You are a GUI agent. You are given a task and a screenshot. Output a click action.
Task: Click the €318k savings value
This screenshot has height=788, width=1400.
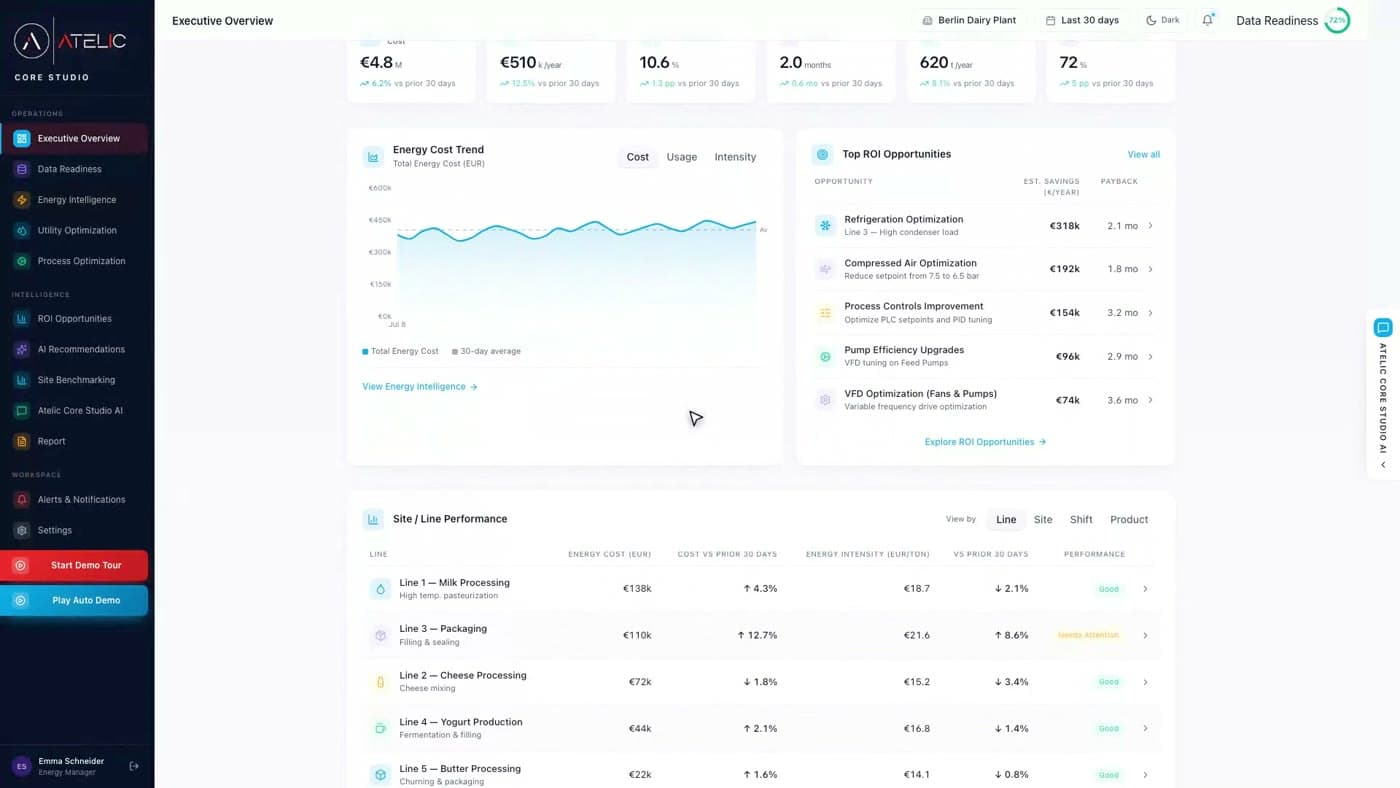[1064, 226]
